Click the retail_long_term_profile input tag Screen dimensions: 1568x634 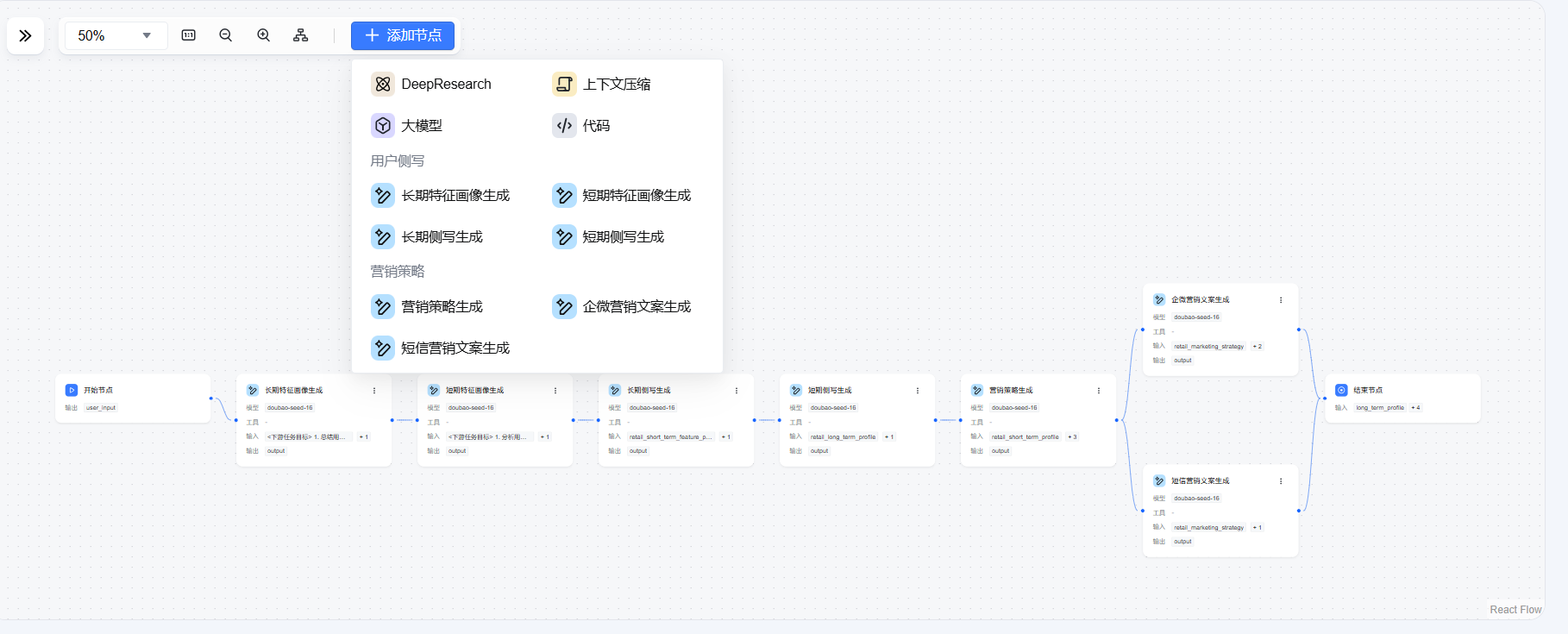click(x=843, y=437)
